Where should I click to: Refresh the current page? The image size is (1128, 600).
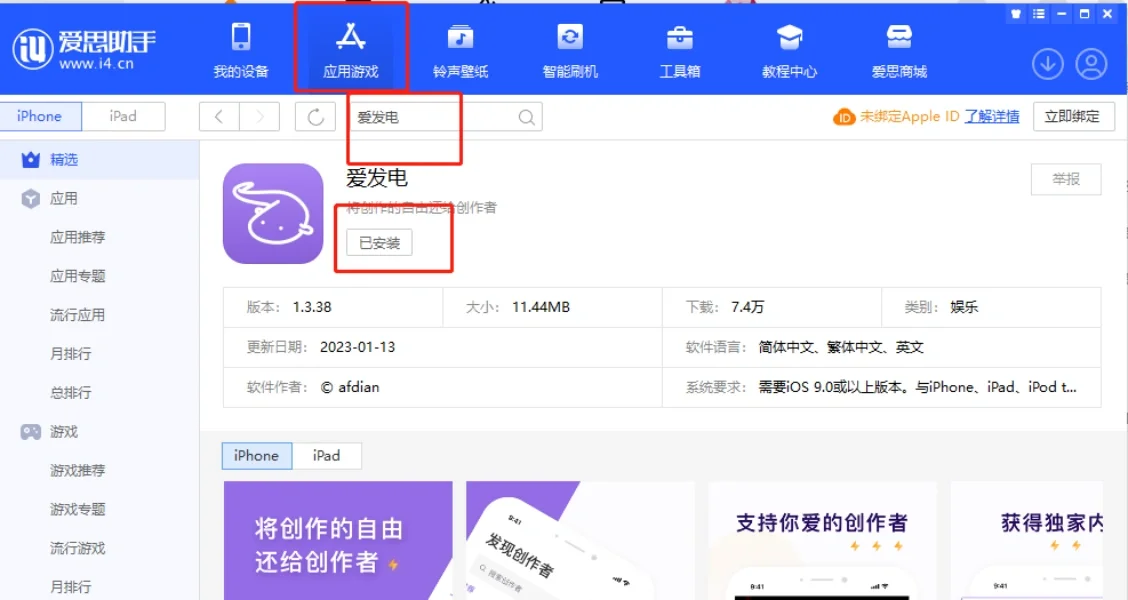coord(315,116)
